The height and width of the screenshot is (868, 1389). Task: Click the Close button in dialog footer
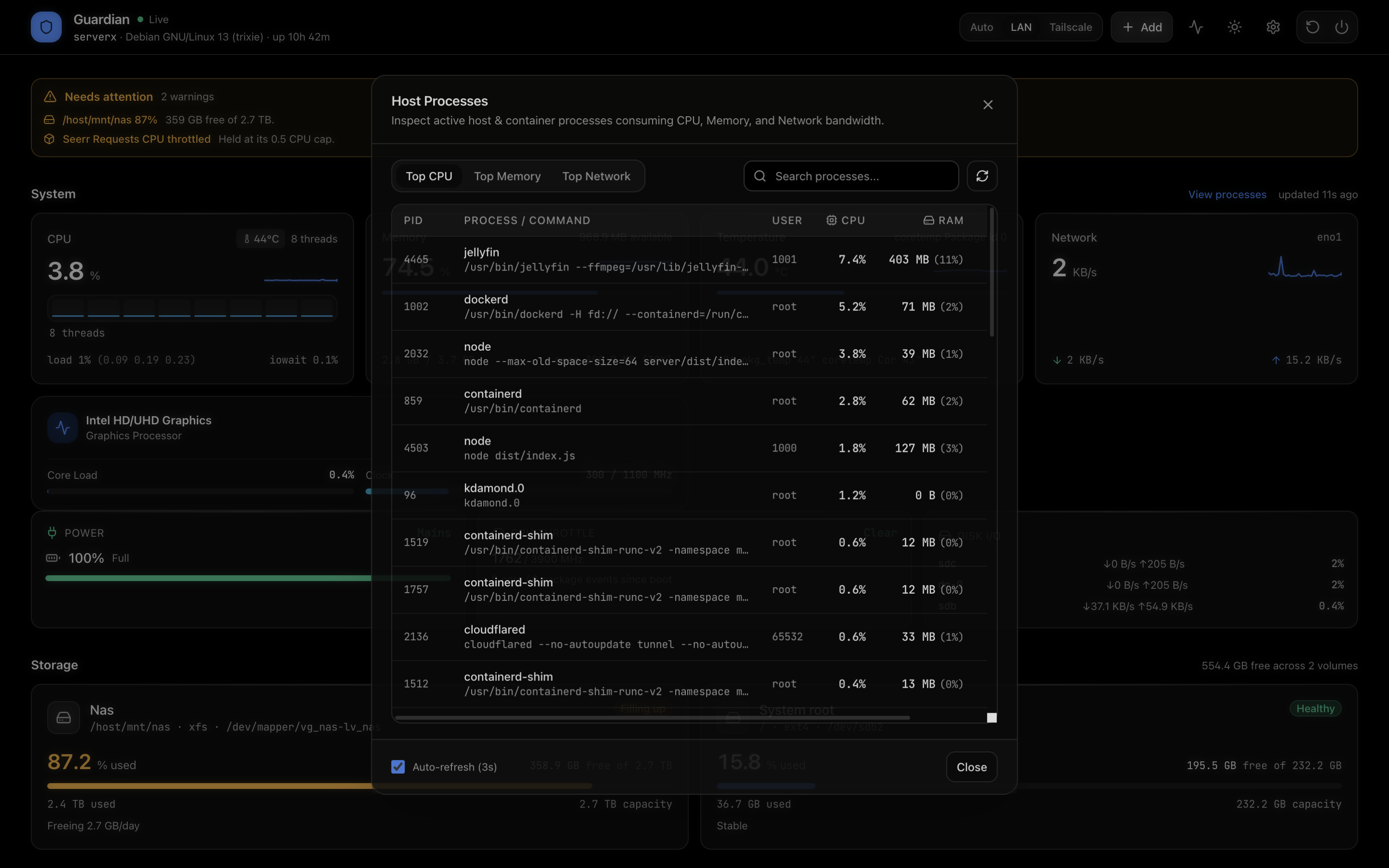(x=972, y=766)
